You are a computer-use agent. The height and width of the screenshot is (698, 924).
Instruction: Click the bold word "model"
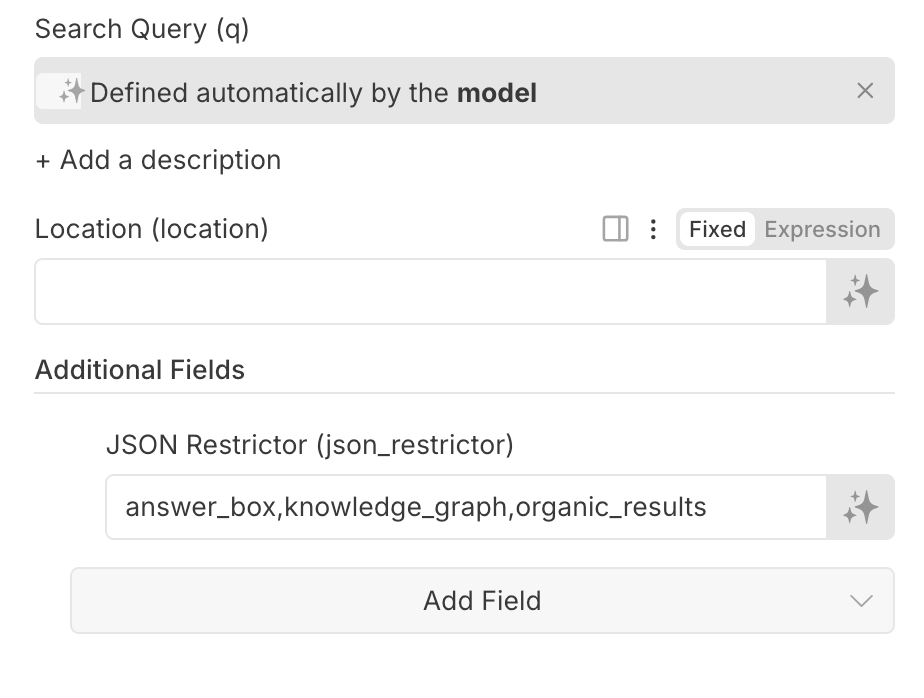(497, 93)
